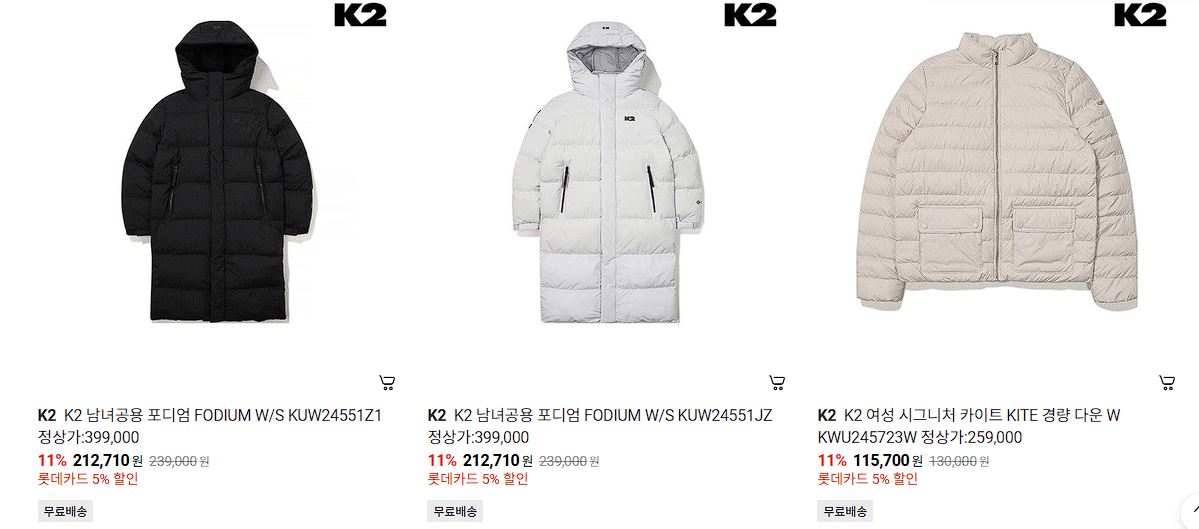Viewport: 1199px width, 529px height.
Task: Add KITE down jacket to cart
Action: [1167, 382]
